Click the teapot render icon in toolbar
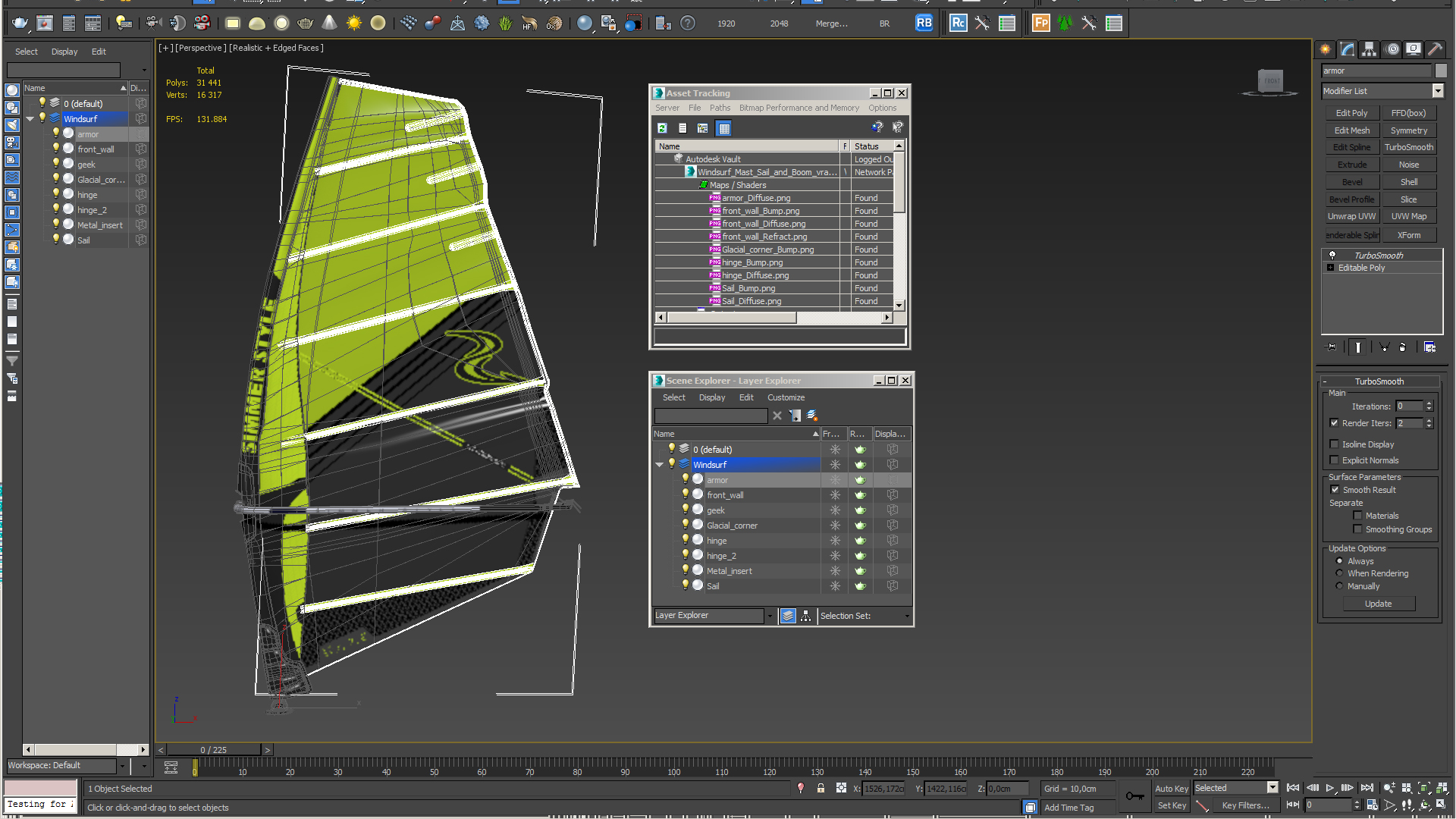This screenshot has height=819, width=1456. tap(20, 23)
